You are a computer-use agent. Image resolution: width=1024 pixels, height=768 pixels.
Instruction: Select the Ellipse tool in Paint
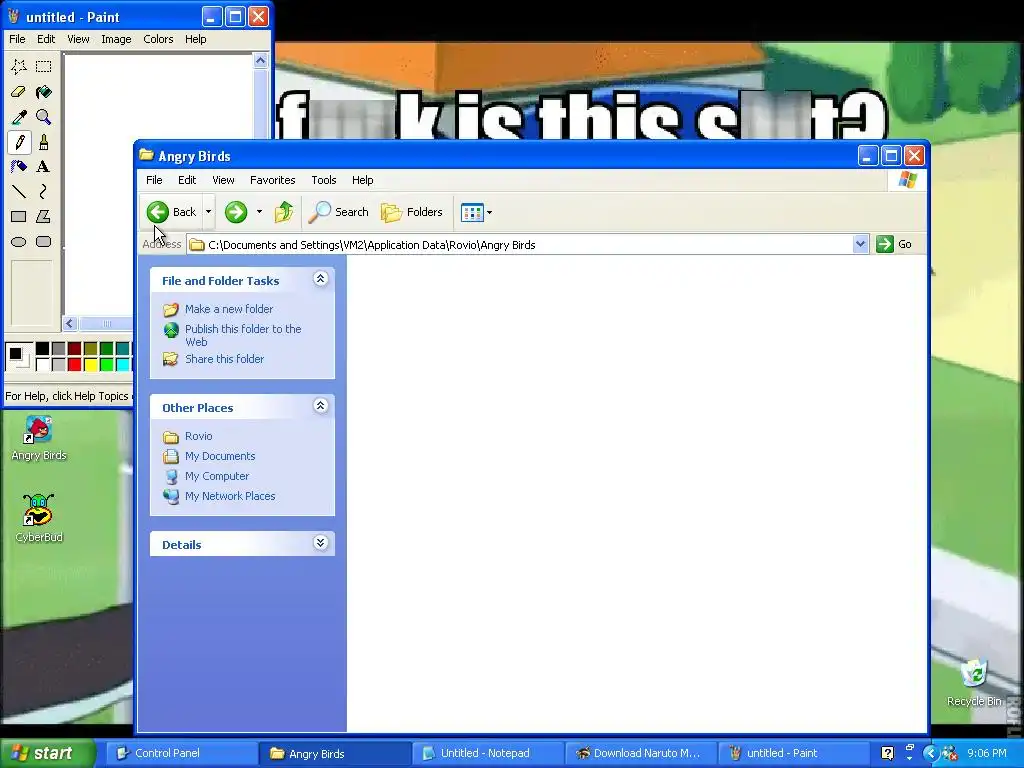[x=19, y=242]
